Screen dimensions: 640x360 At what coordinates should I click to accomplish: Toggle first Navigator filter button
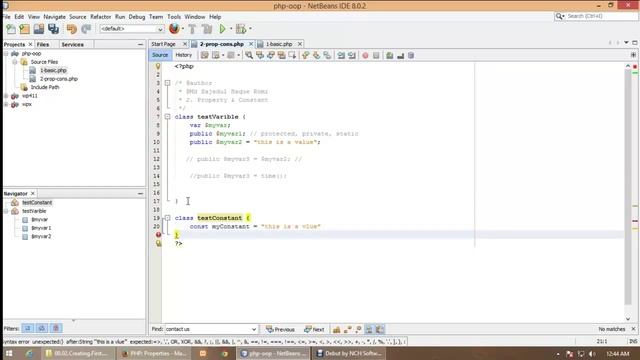[x=28, y=328]
